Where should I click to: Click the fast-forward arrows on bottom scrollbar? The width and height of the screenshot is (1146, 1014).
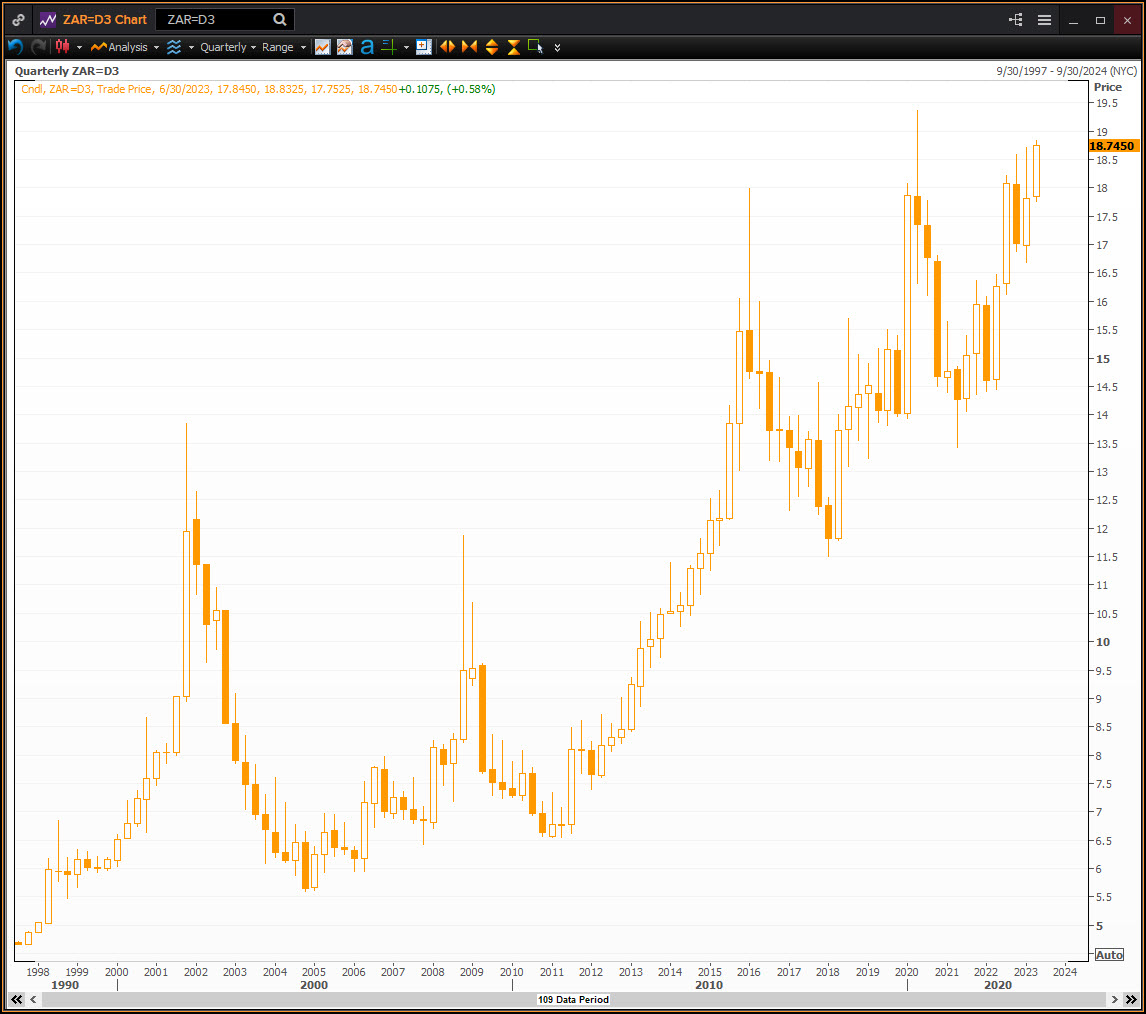pos(1133,999)
